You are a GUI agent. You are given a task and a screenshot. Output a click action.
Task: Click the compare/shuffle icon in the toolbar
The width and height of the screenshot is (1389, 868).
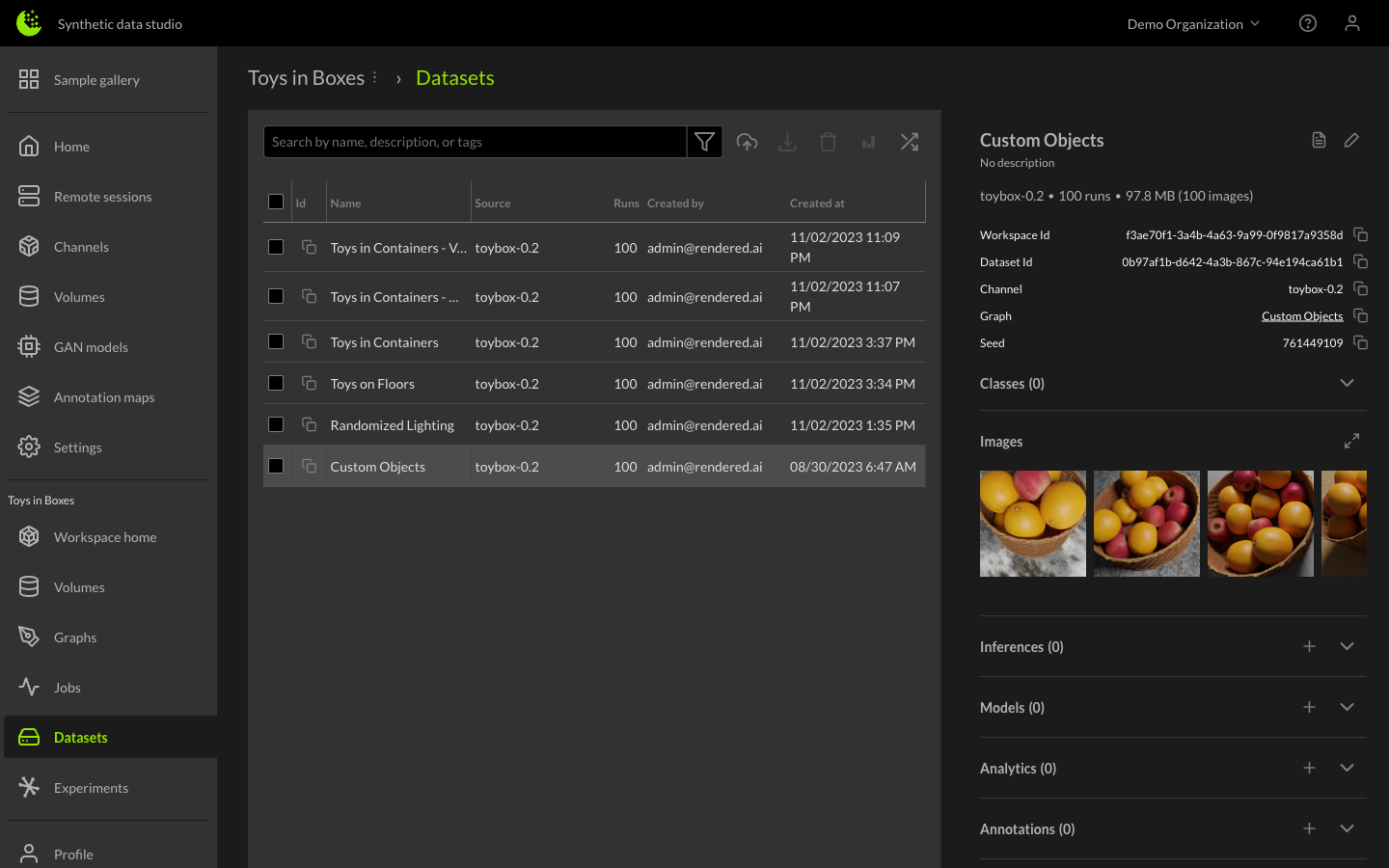pos(909,141)
